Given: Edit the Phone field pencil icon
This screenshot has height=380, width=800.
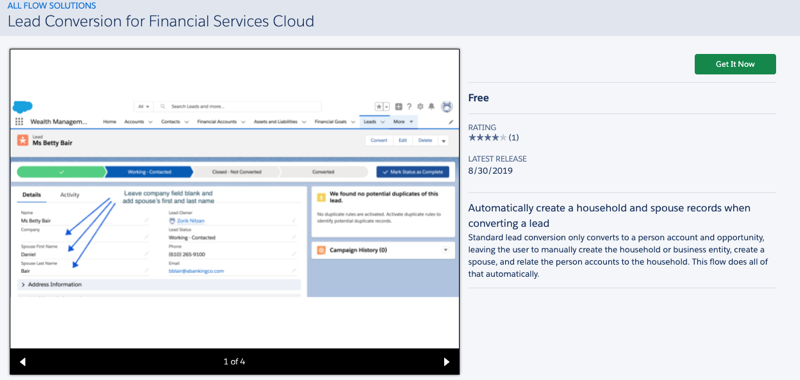Looking at the screenshot, I should [294, 254].
